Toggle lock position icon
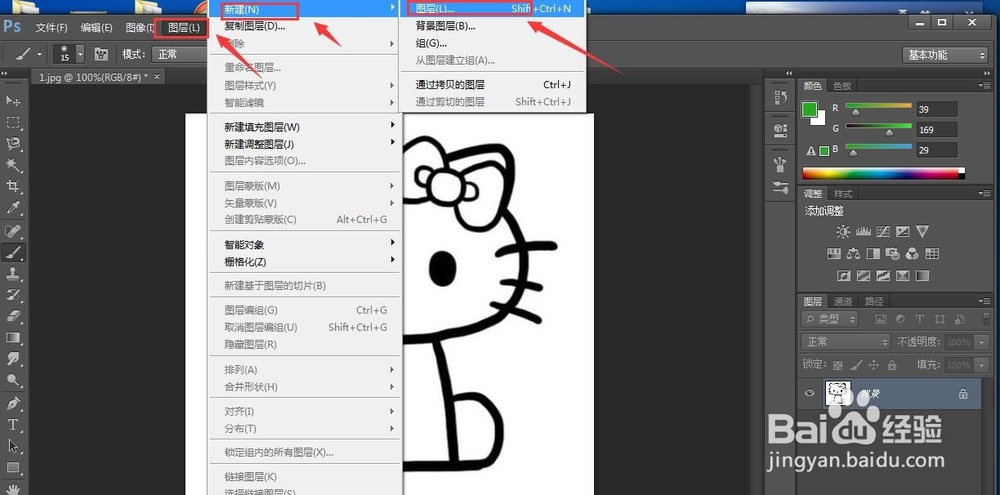The height and width of the screenshot is (495, 1000). [x=874, y=366]
